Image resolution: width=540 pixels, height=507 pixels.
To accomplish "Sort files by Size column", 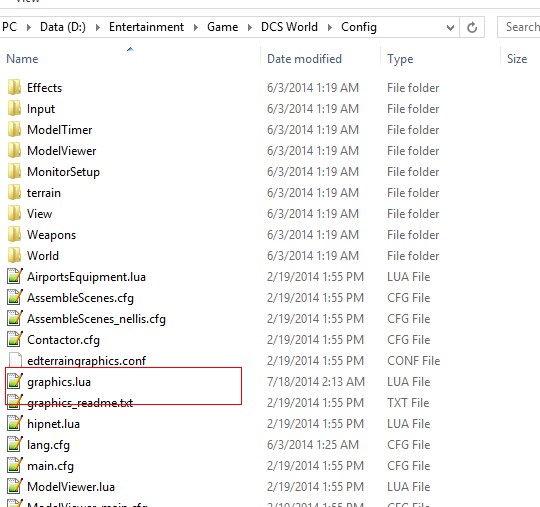I will click(x=517, y=59).
